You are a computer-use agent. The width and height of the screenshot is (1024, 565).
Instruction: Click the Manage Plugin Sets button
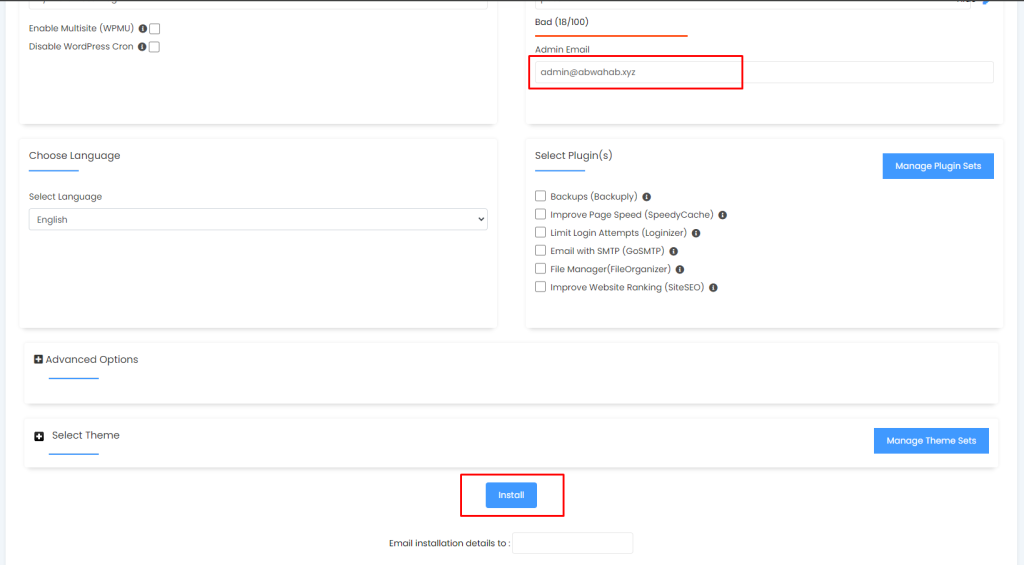click(937, 166)
